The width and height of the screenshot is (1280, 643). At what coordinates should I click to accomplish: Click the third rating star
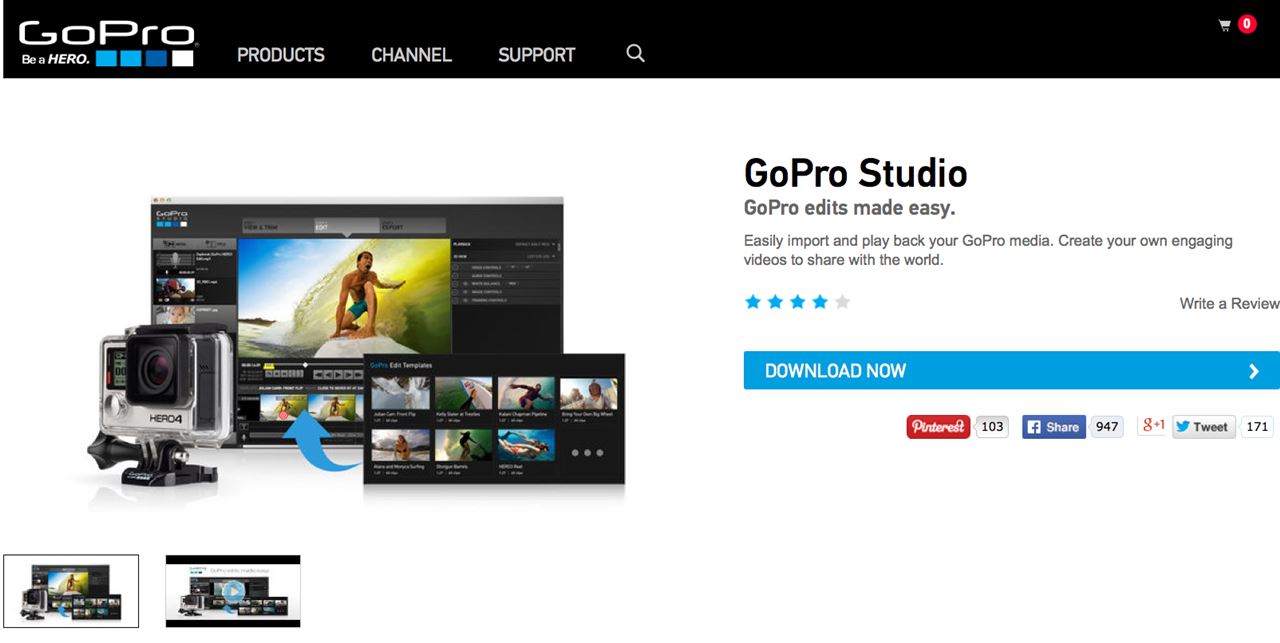[x=797, y=302]
